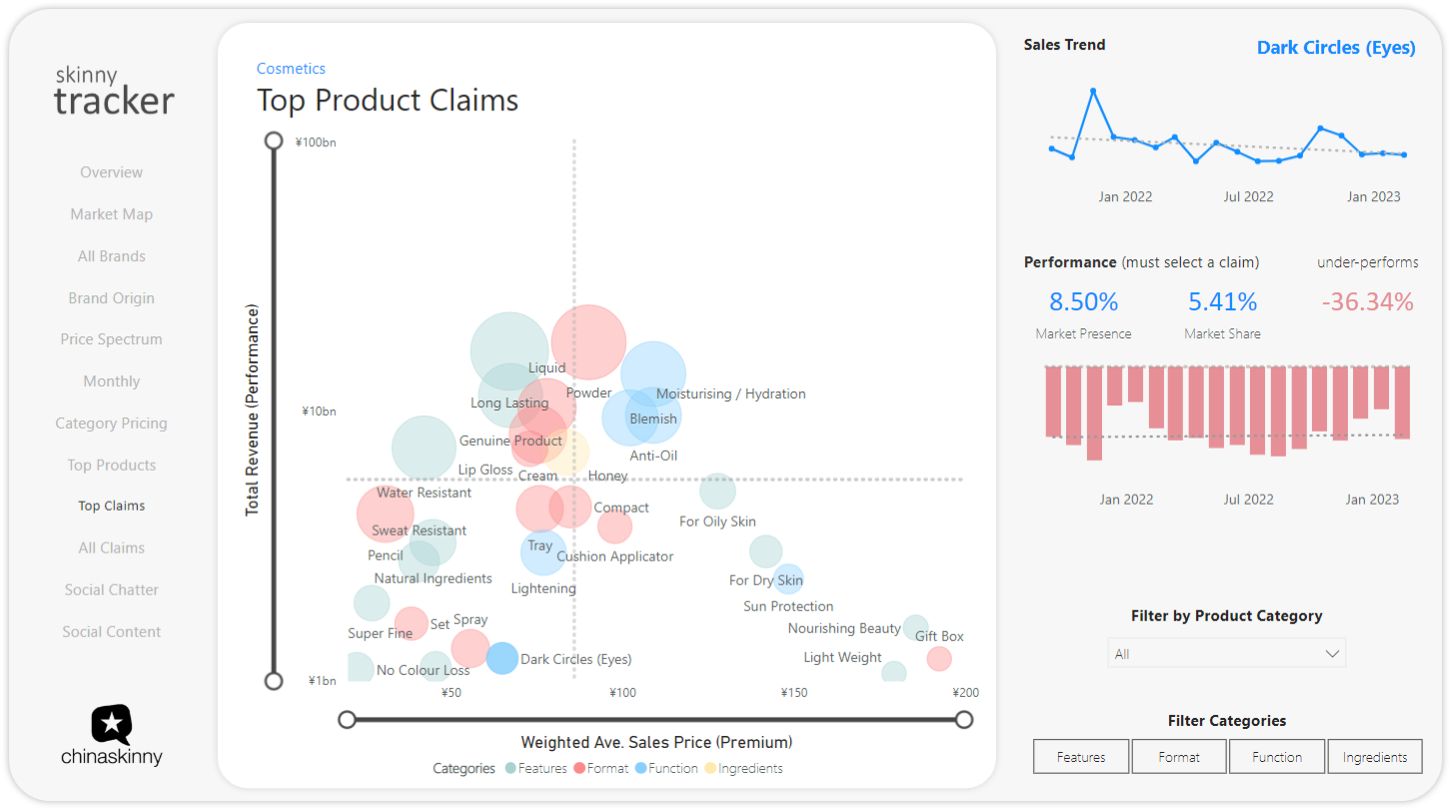Viewport: 1451px width, 810px height.
Task: Click the Anti-Oil label in chart
Action: 653,456
